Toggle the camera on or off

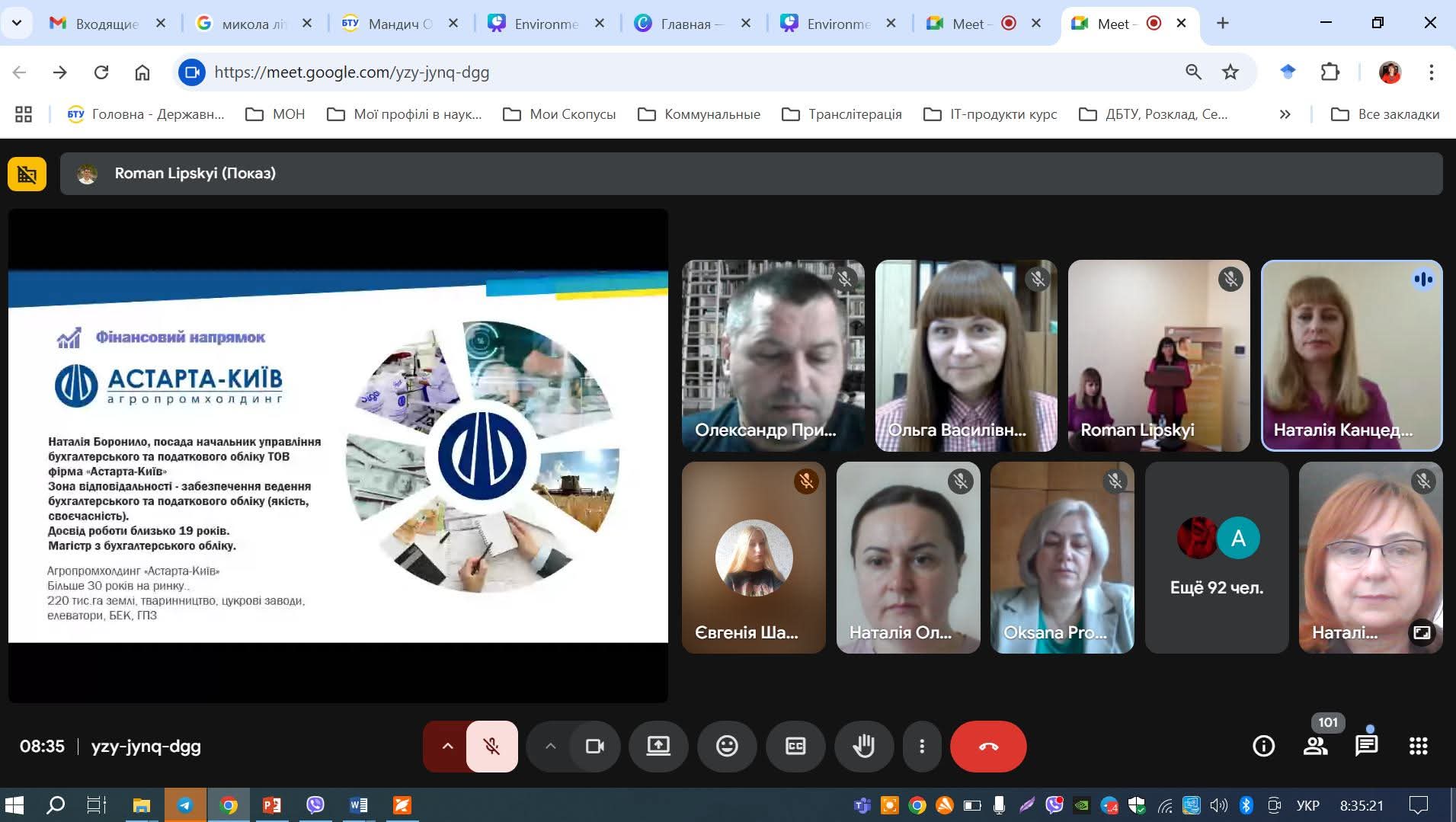594,747
